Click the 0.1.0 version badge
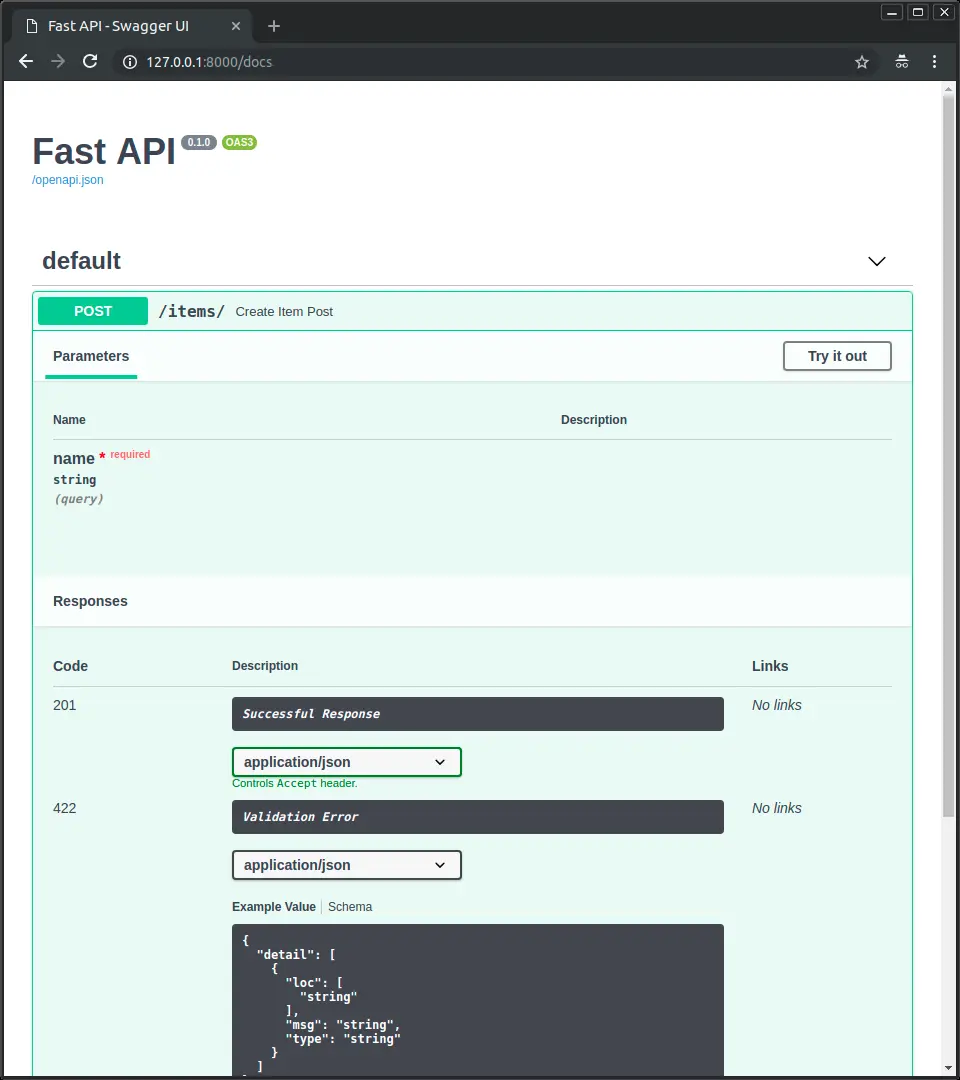This screenshot has height=1080, width=960. pos(198,142)
